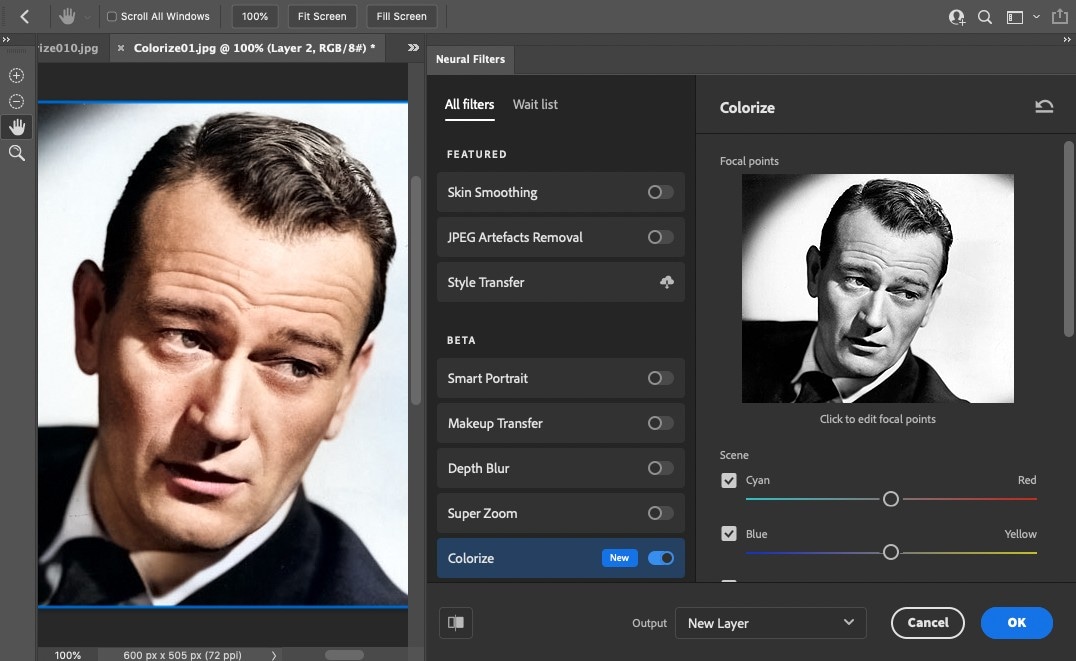Click the canvas horizontal scrollbar thumb
Viewport: 1076px width, 661px height.
pos(344,655)
